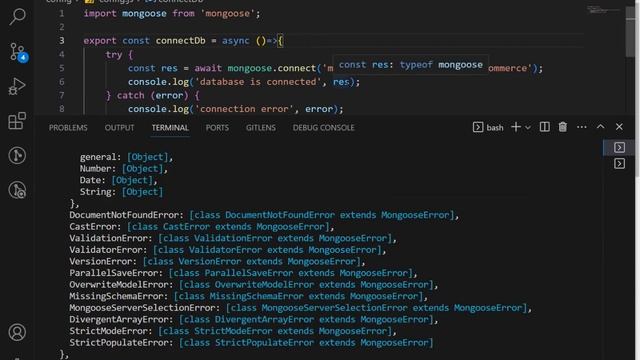Click line number 3 in the gutter
Viewport: 640px width, 360px height.
coord(62,41)
